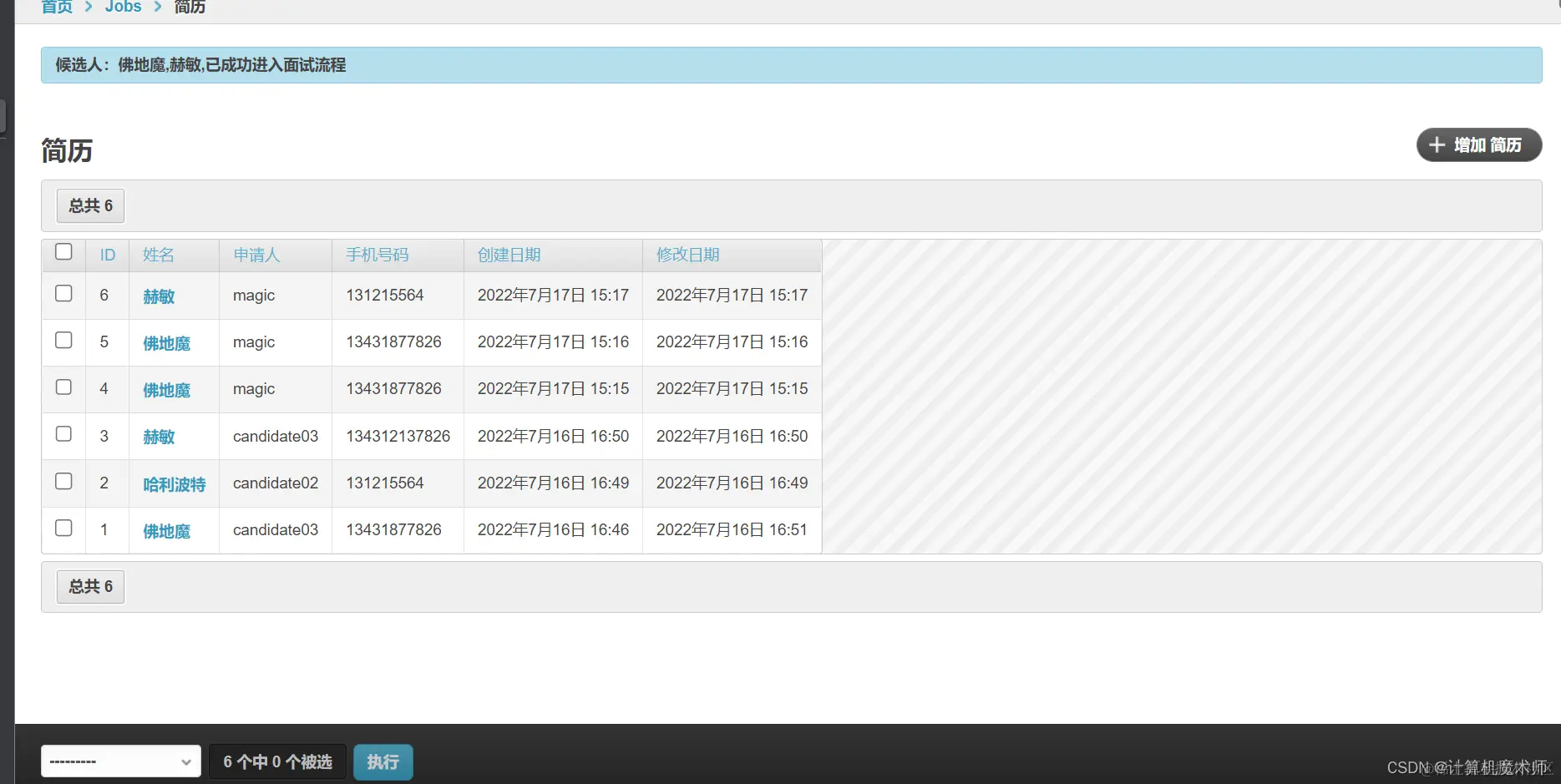This screenshot has height=784, width=1561.
Task: Click created date 2022年7月17日 15:17
Action: click(x=553, y=295)
